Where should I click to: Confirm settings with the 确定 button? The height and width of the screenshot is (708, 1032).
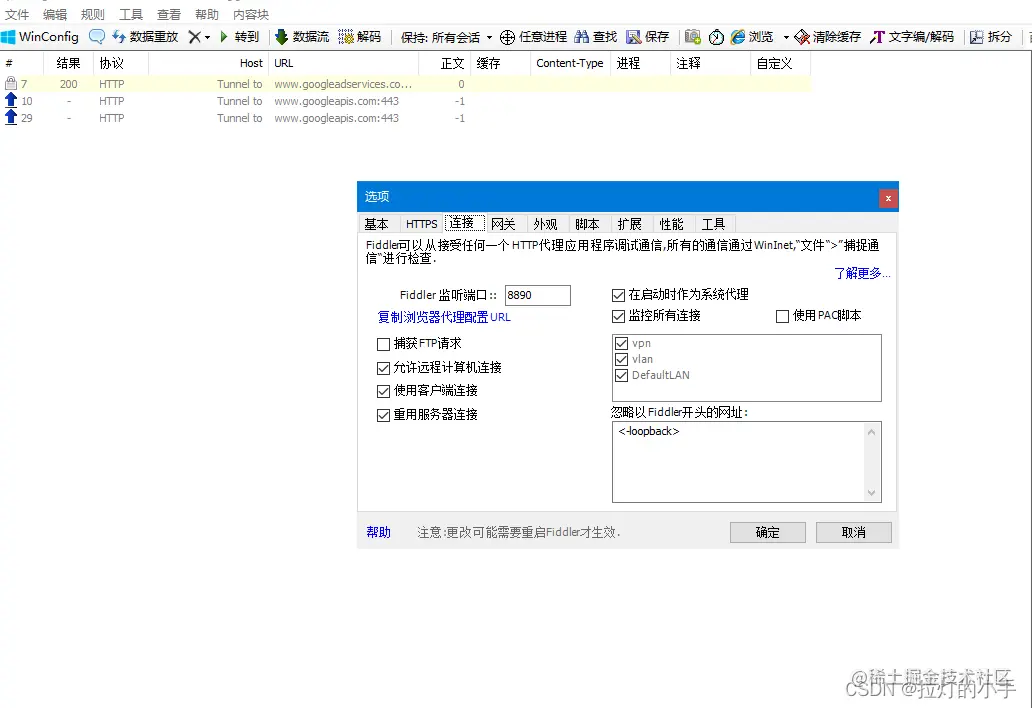[767, 532]
